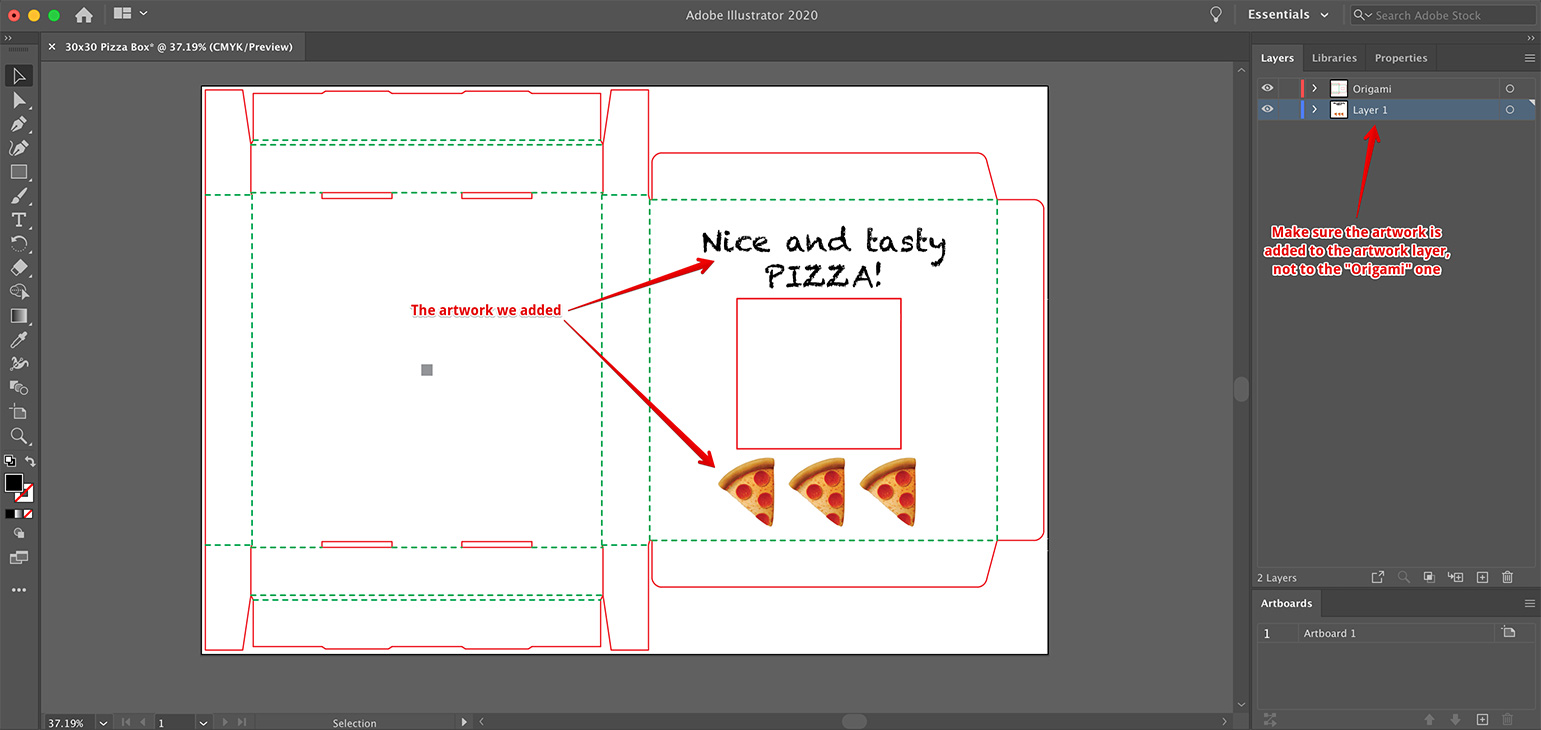The image size is (1541, 730).
Task: Expand the Origami layer contents
Action: (1313, 88)
